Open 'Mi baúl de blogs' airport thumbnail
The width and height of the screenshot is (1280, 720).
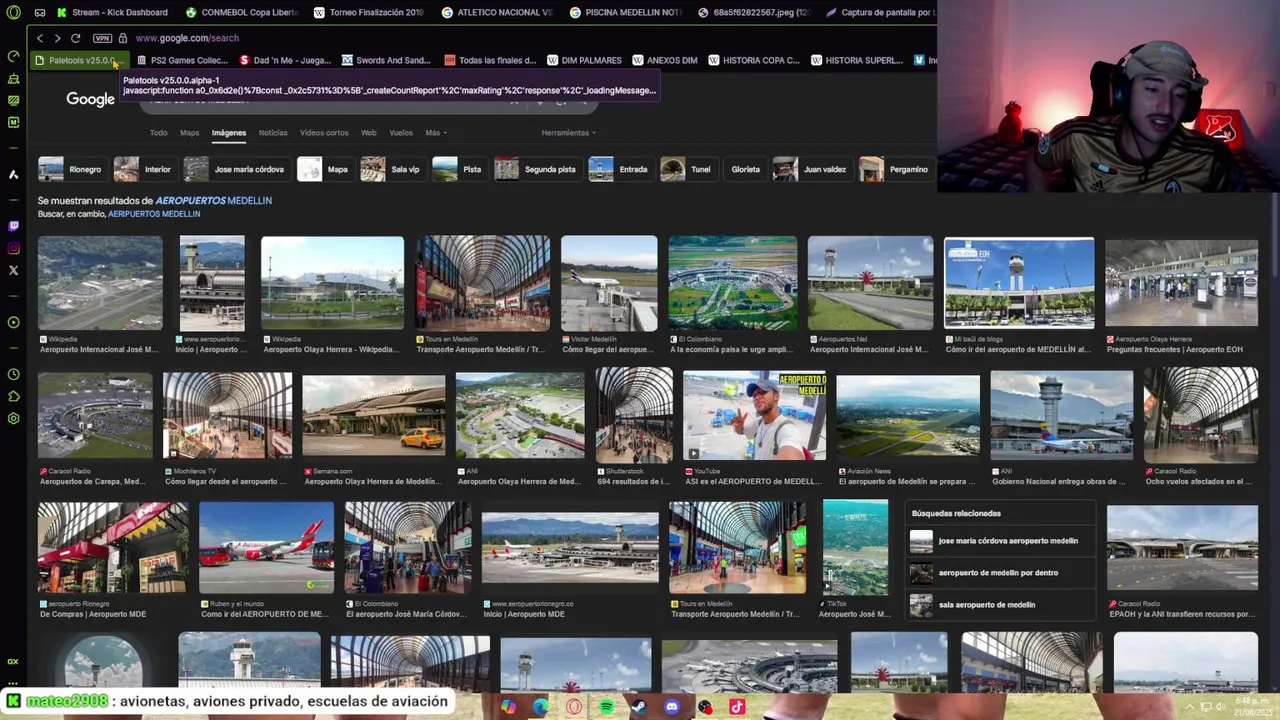click(1019, 283)
